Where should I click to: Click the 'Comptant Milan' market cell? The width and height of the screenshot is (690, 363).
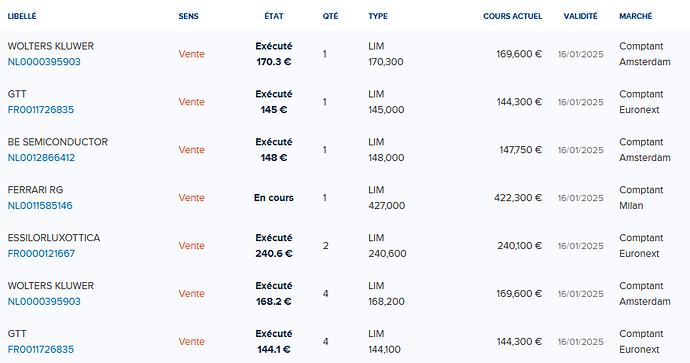click(641, 198)
